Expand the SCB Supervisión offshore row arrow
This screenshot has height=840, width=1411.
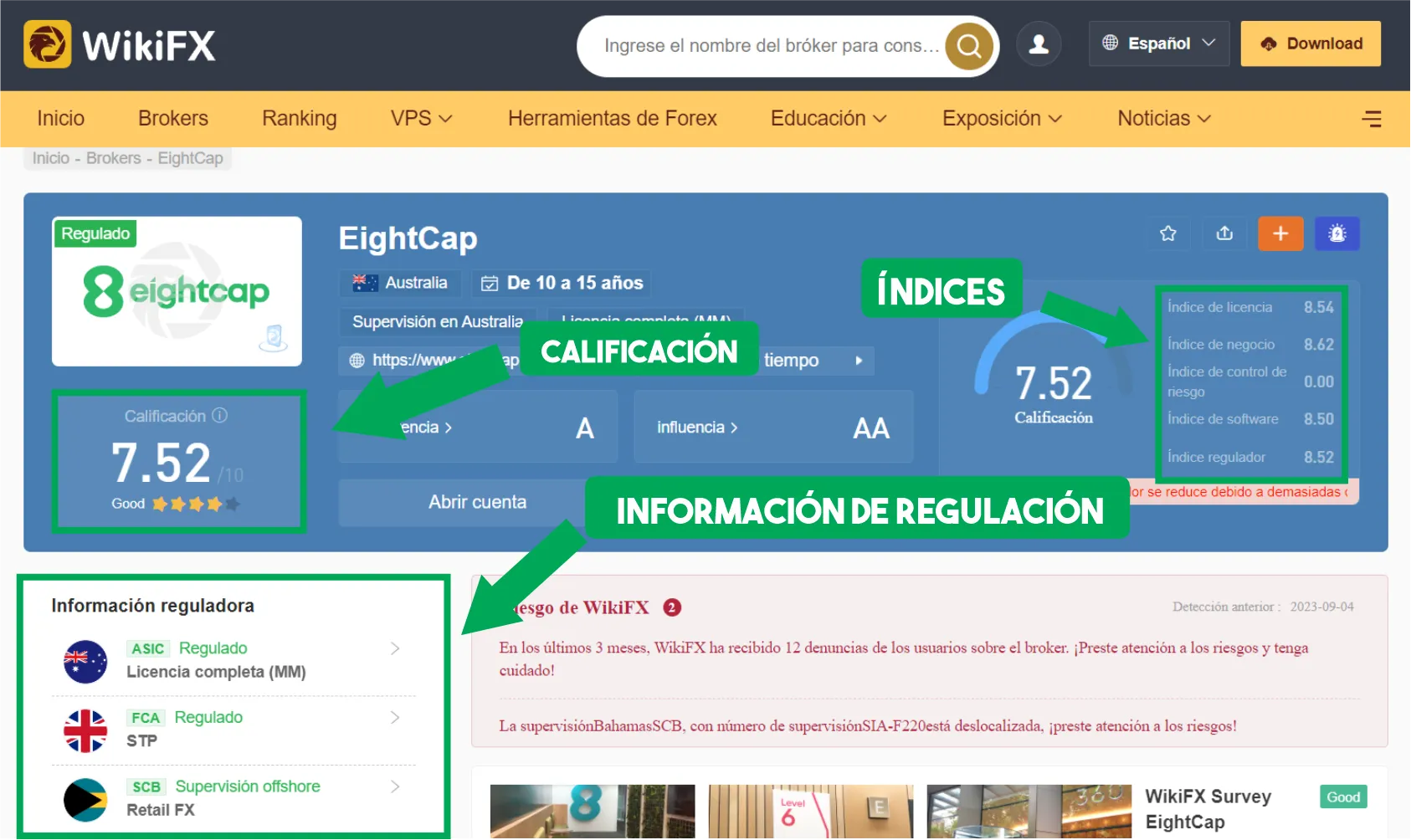tap(395, 786)
